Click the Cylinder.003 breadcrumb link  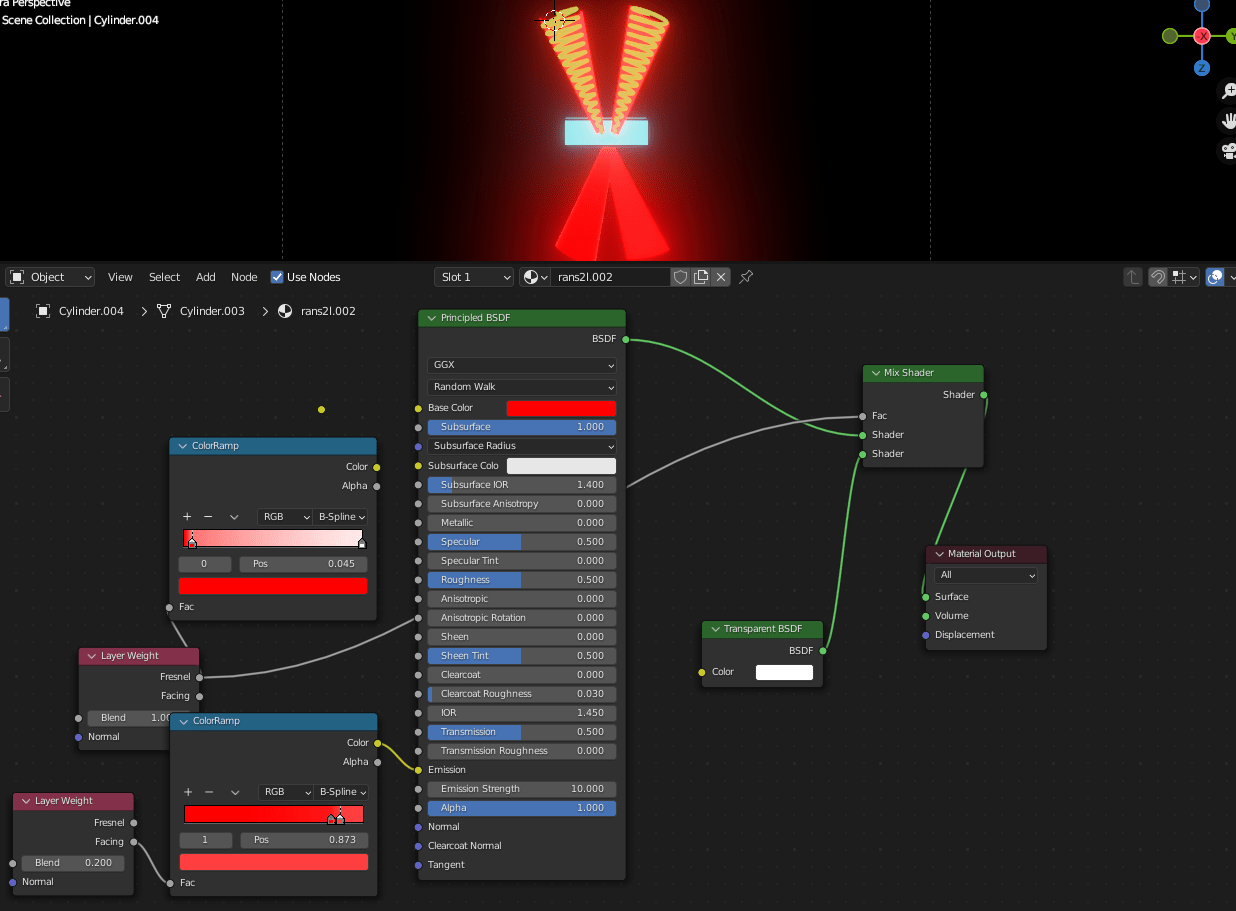coord(212,311)
